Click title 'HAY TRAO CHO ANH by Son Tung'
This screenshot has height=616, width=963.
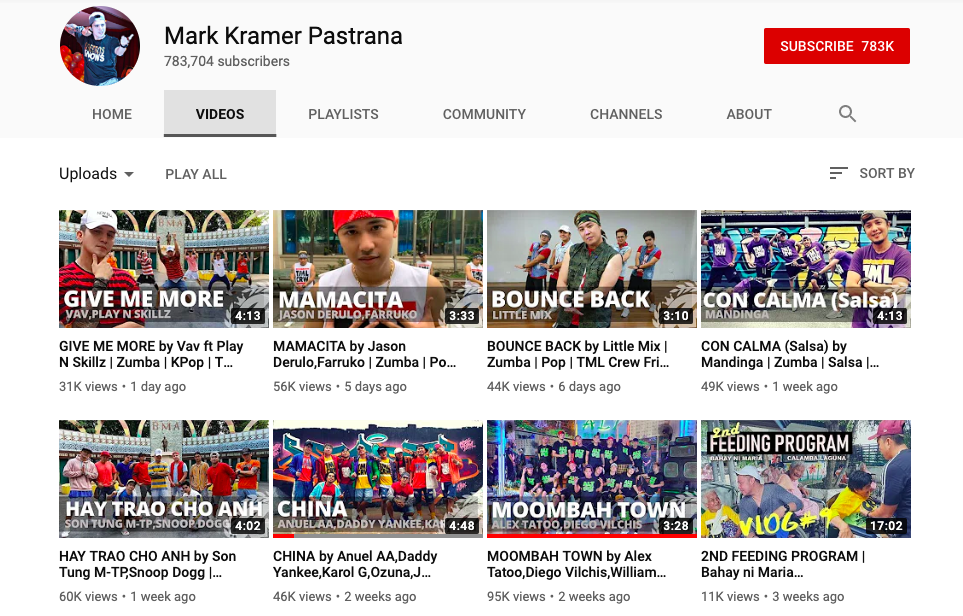147,564
